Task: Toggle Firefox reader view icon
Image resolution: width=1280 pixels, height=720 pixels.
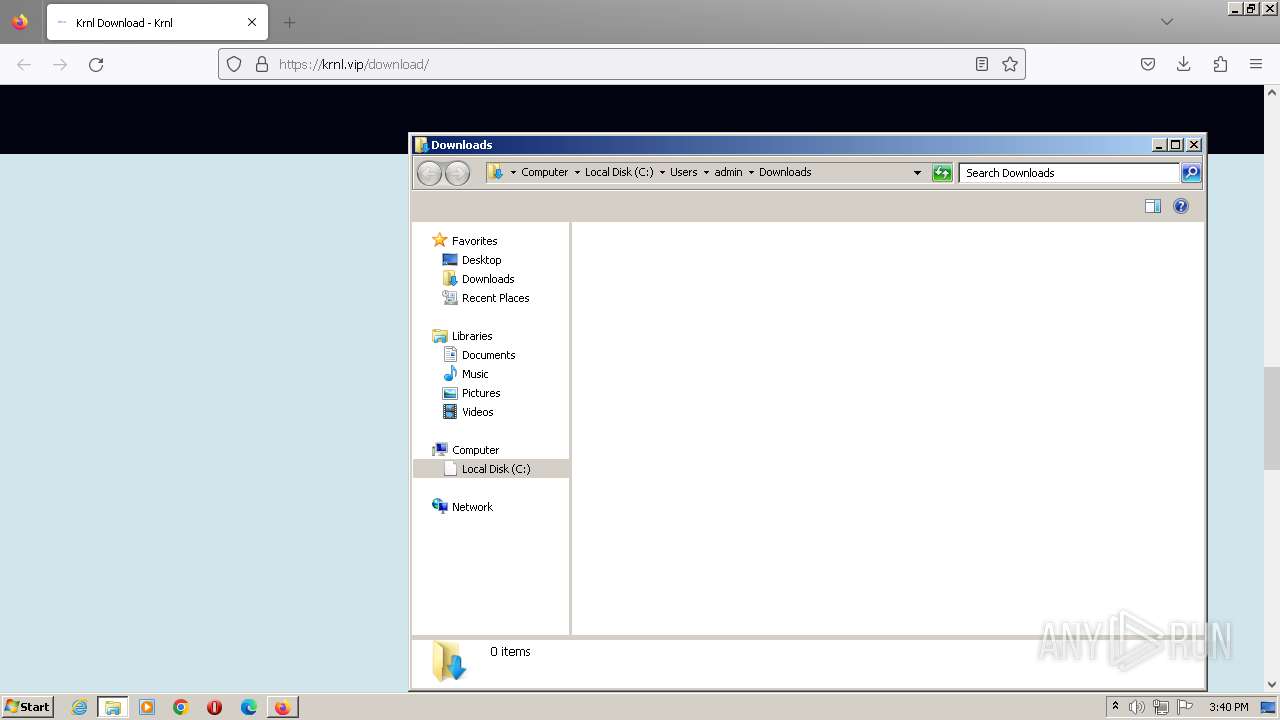Action: tap(982, 64)
